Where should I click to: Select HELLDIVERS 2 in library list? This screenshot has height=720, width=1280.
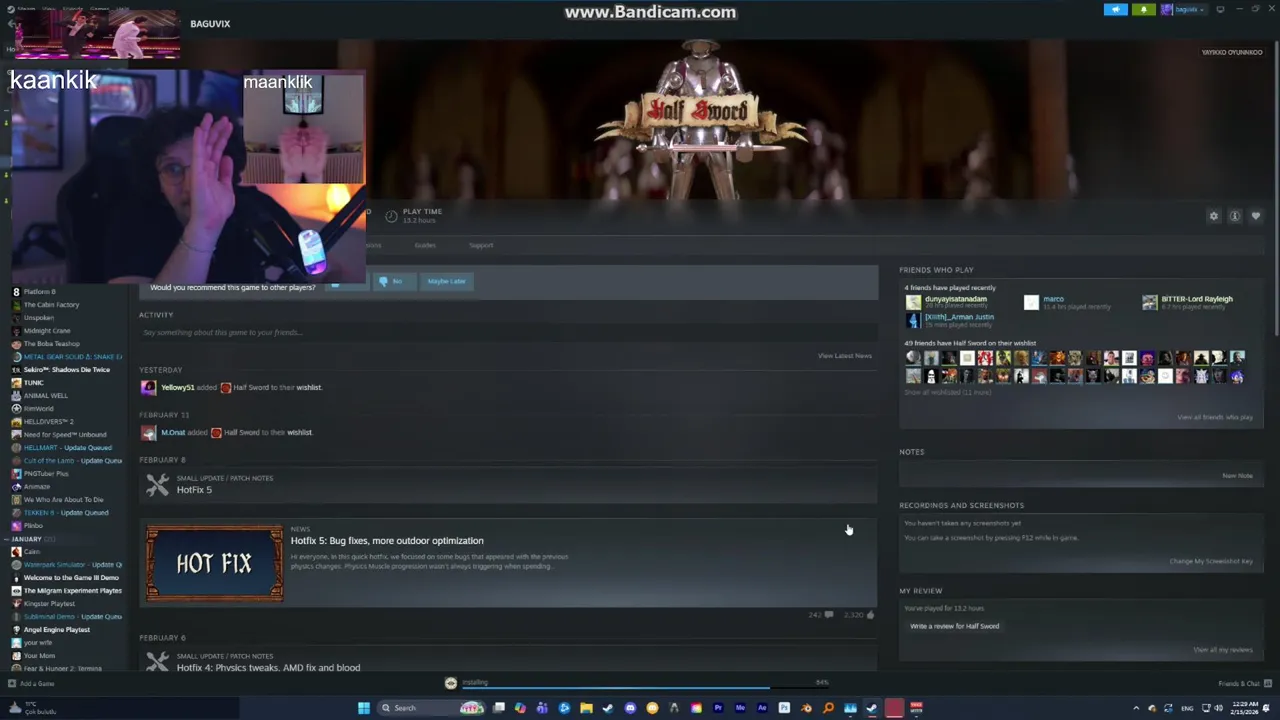coord(48,422)
